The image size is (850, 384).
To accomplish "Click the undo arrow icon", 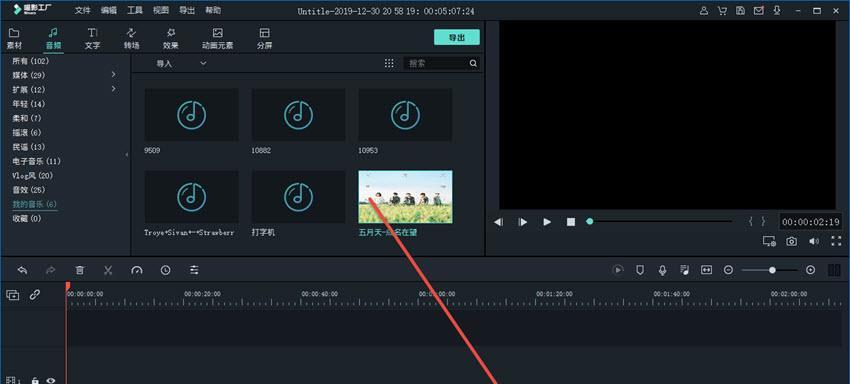I will pyautogui.click(x=22, y=270).
